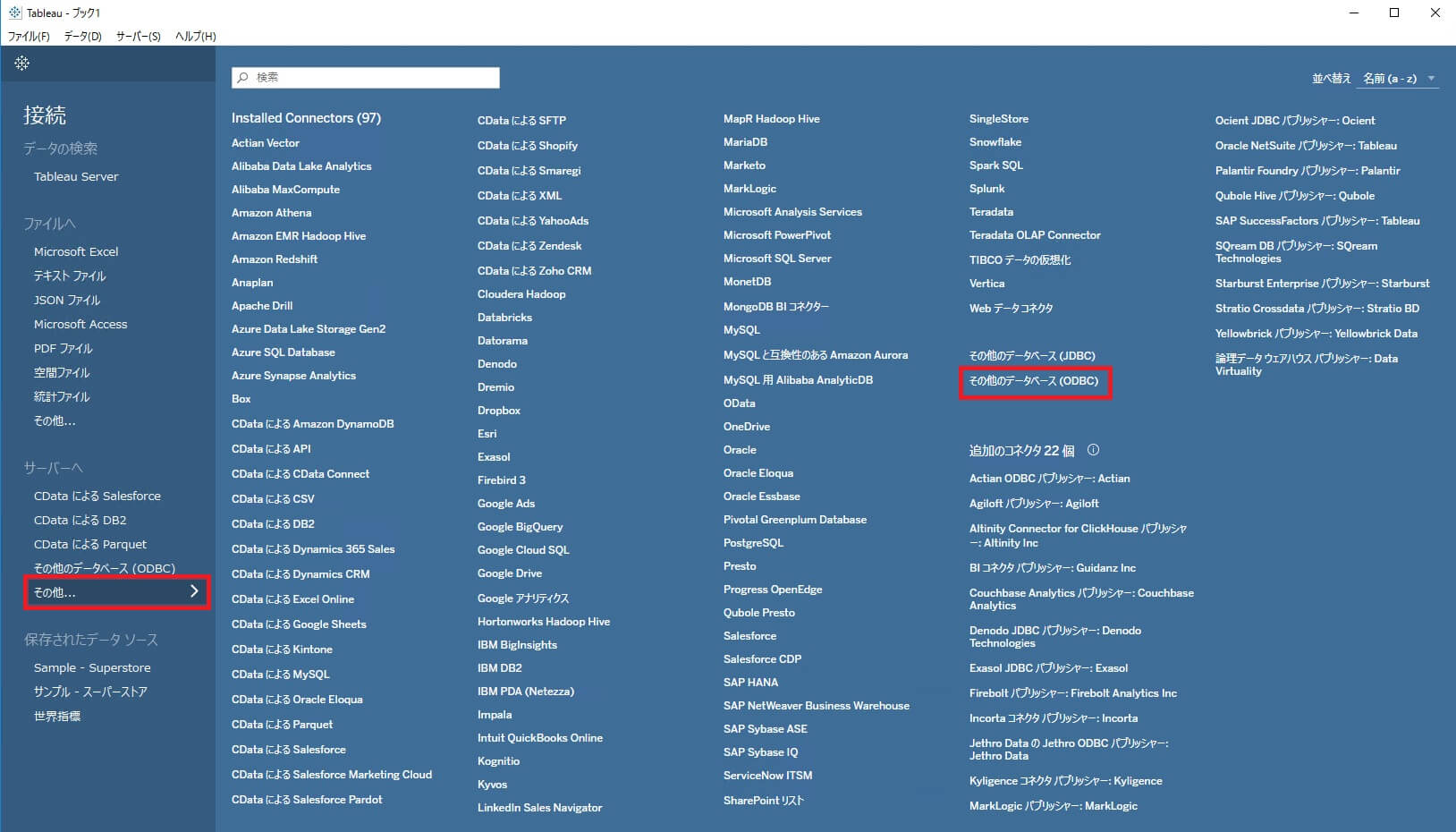The width and height of the screenshot is (1456, 832).
Task: Open the JSON ファイル connector
Action: (x=66, y=300)
